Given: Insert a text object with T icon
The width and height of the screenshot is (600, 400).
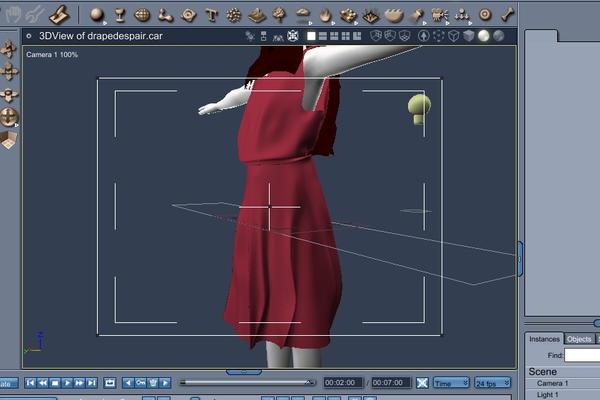Looking at the screenshot, I should pos(211,15).
